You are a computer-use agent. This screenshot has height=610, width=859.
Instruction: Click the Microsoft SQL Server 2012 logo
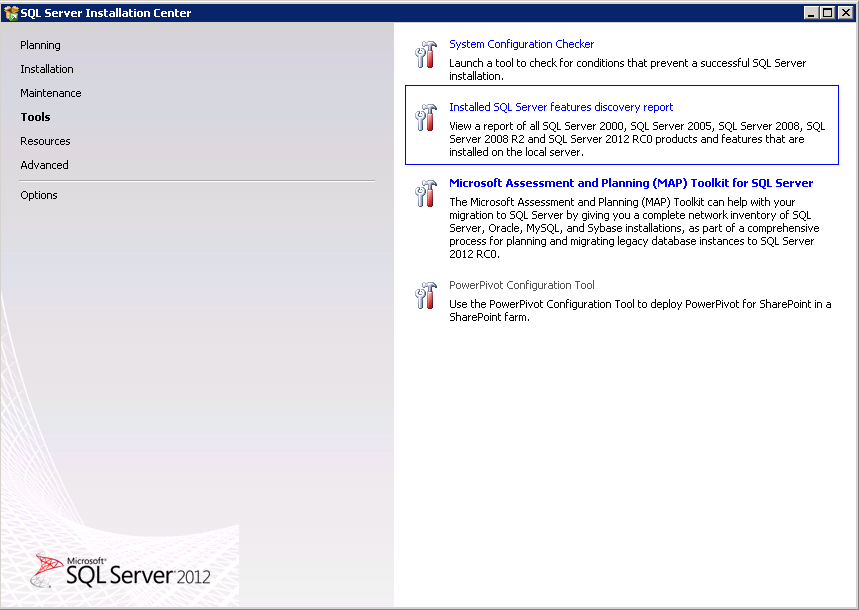[120, 570]
